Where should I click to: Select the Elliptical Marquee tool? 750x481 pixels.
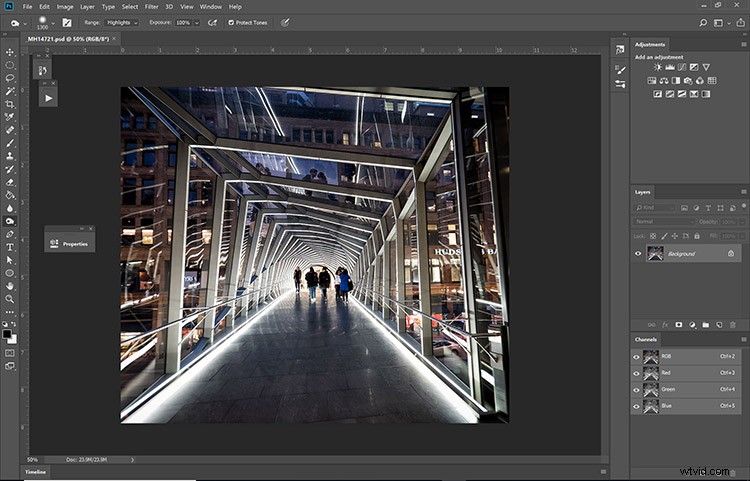tap(10, 65)
